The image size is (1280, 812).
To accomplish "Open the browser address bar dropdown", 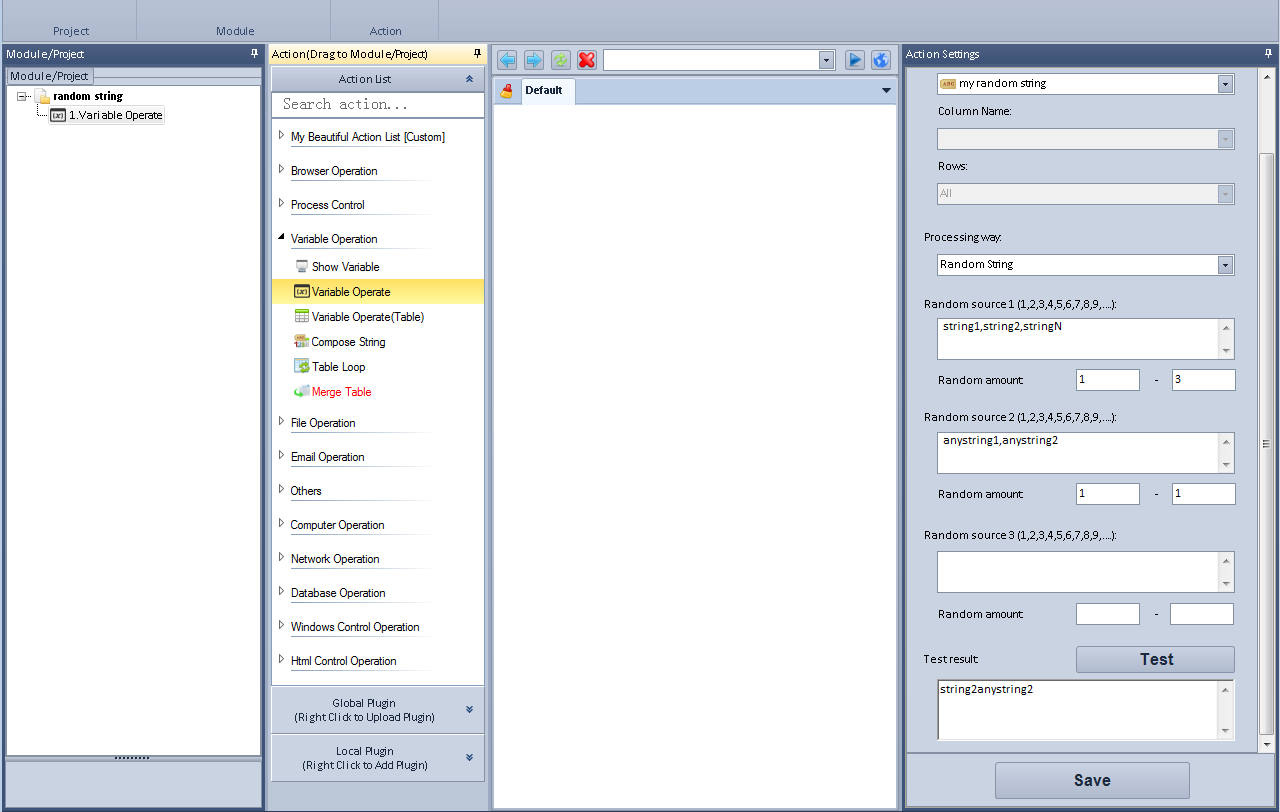I will point(826,60).
